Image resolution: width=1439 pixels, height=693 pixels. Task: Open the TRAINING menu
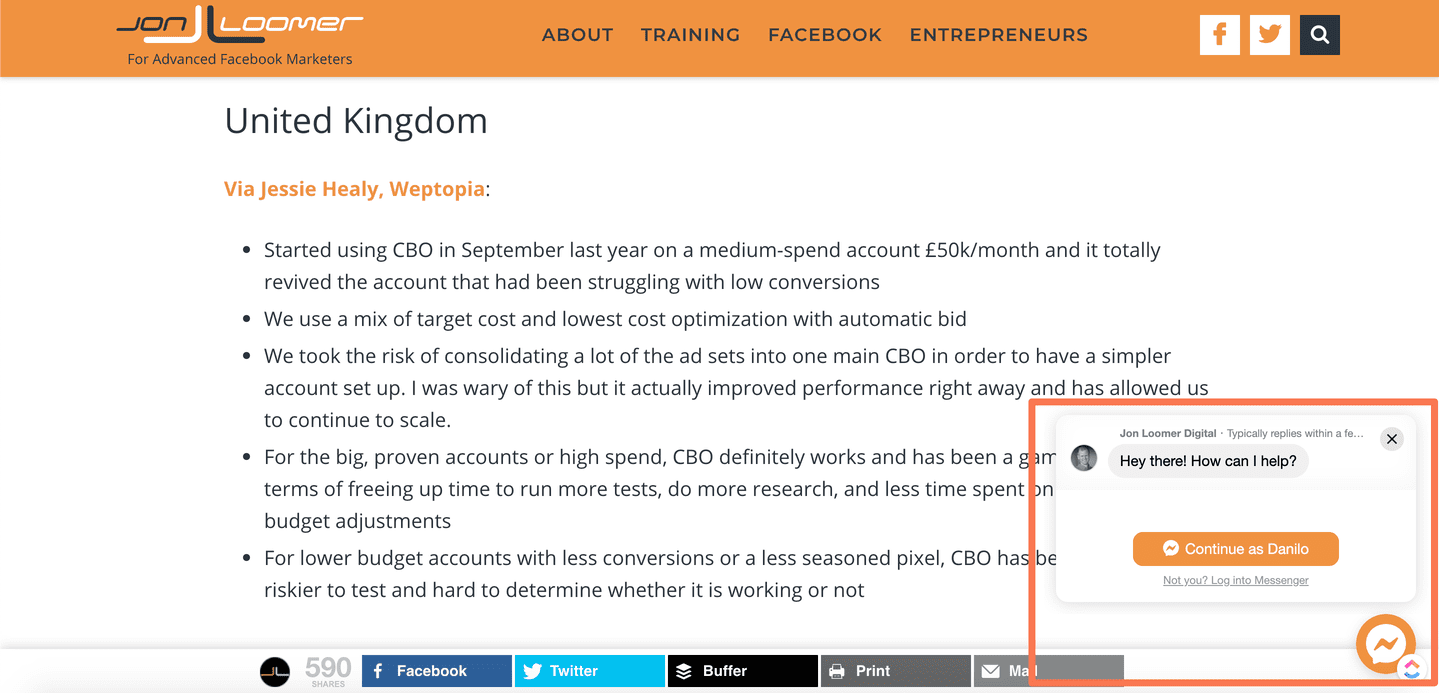tap(690, 35)
